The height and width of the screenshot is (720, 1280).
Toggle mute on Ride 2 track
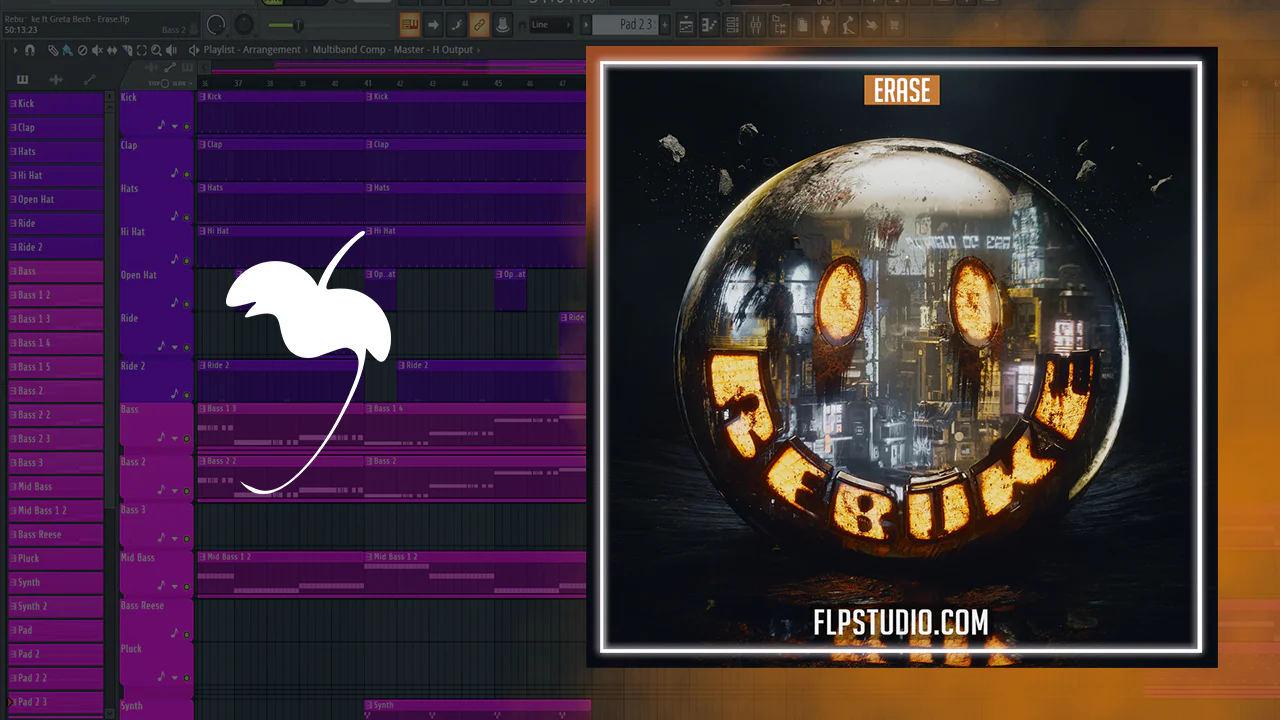click(x=187, y=394)
